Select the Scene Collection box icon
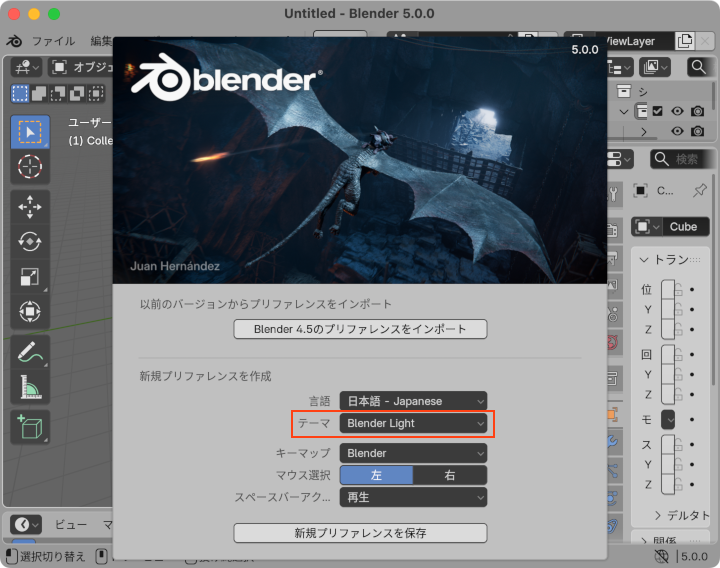This screenshot has height=568, width=720. (x=624, y=91)
